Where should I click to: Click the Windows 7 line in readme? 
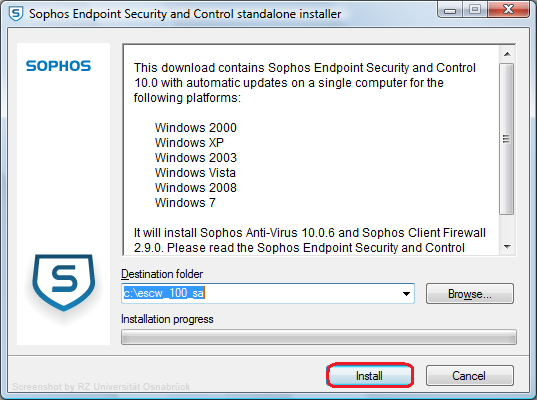tap(185, 203)
